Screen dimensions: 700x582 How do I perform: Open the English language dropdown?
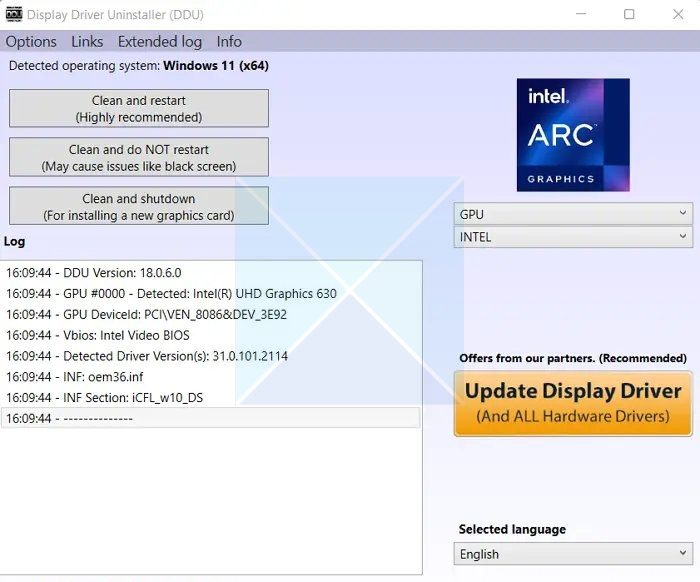pyautogui.click(x=573, y=554)
